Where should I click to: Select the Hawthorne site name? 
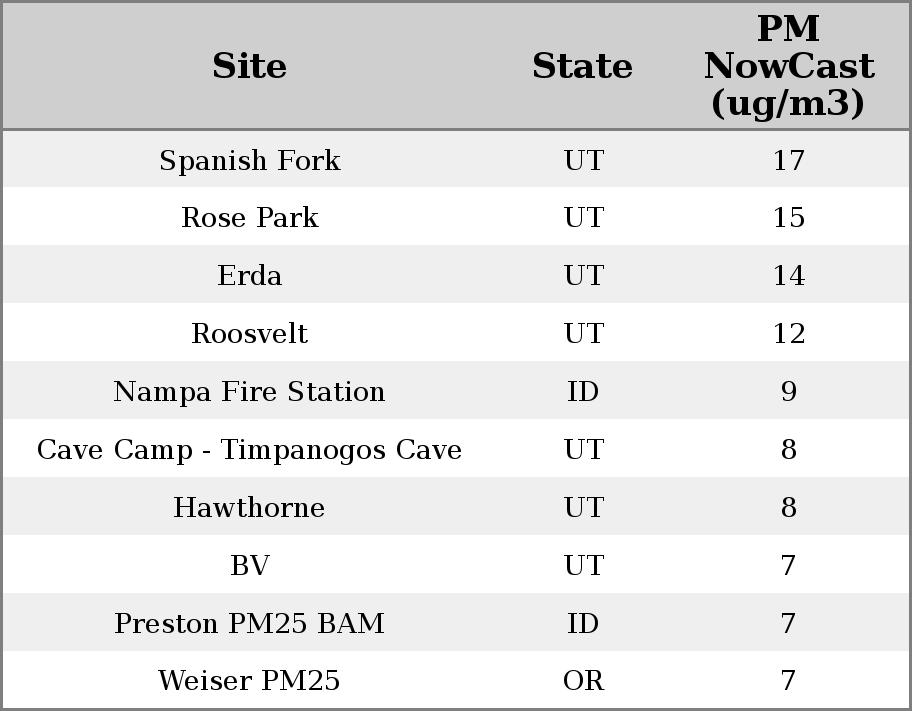click(249, 508)
